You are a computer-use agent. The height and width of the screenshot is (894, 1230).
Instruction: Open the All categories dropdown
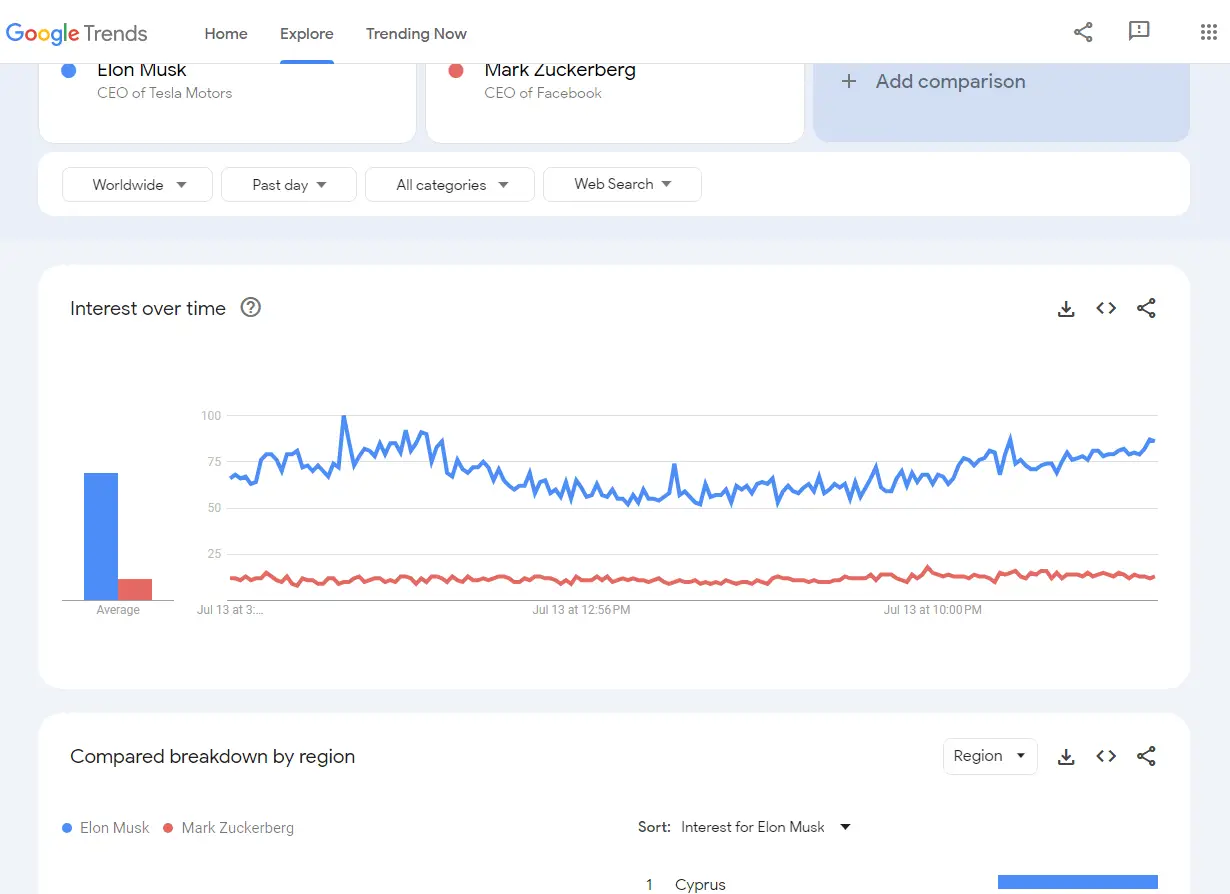450,185
